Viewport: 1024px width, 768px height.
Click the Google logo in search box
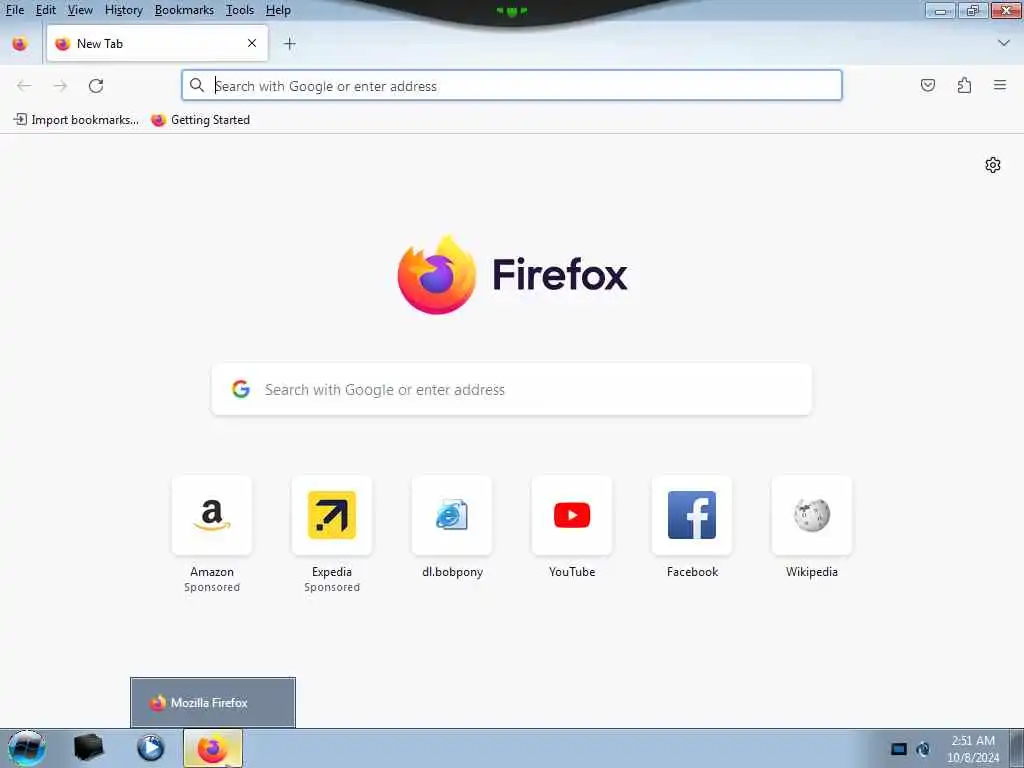(x=241, y=389)
